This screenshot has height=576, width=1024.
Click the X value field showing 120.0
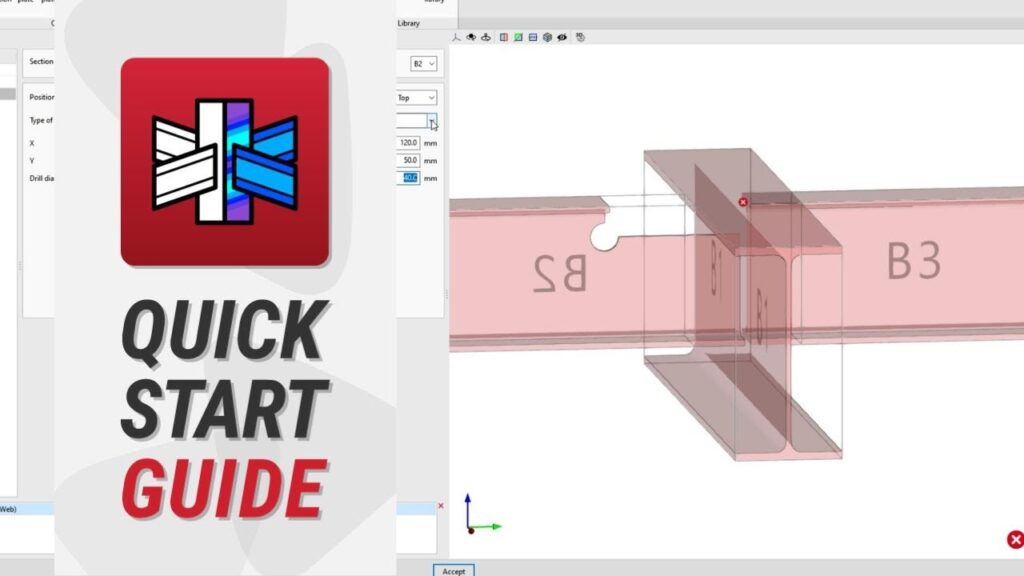pos(408,143)
